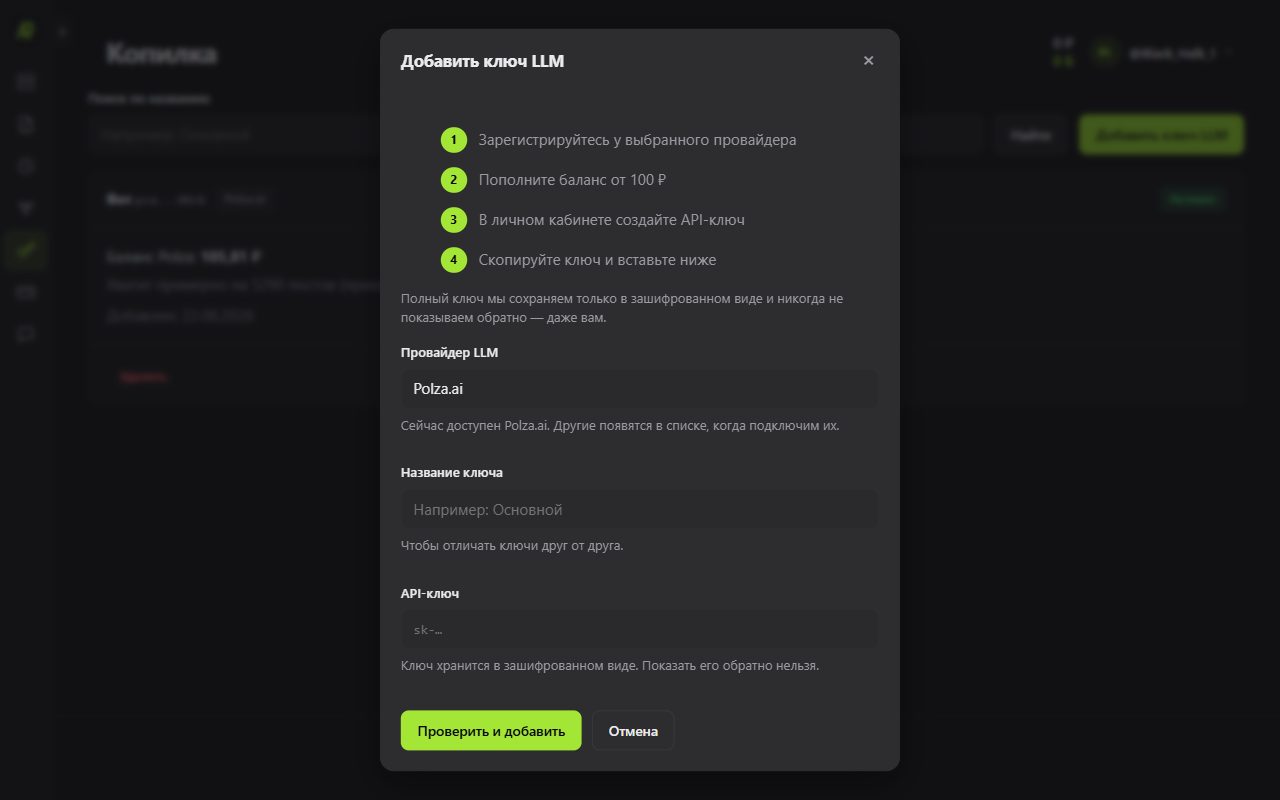Click the green app logo in the sidebar
Viewport: 1280px width, 800px height.
(x=26, y=30)
